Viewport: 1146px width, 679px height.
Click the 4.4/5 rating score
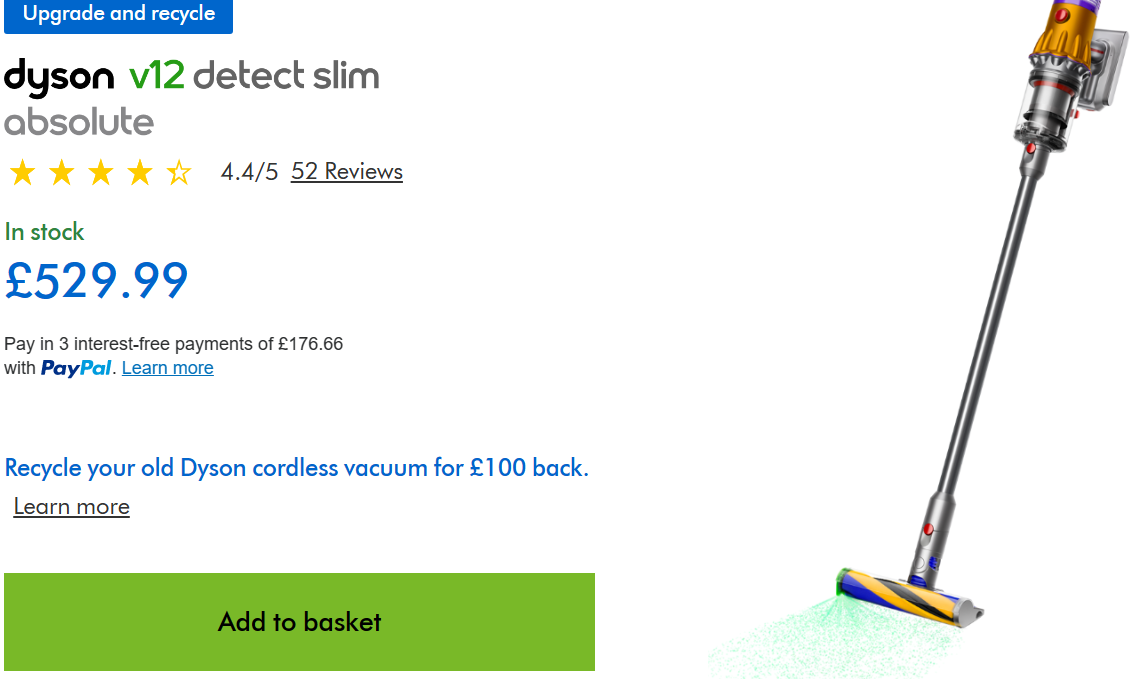click(x=249, y=172)
